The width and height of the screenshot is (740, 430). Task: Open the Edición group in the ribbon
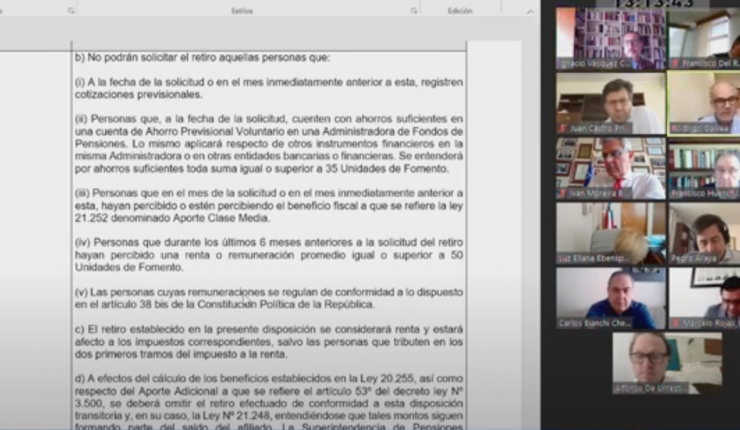(x=460, y=9)
